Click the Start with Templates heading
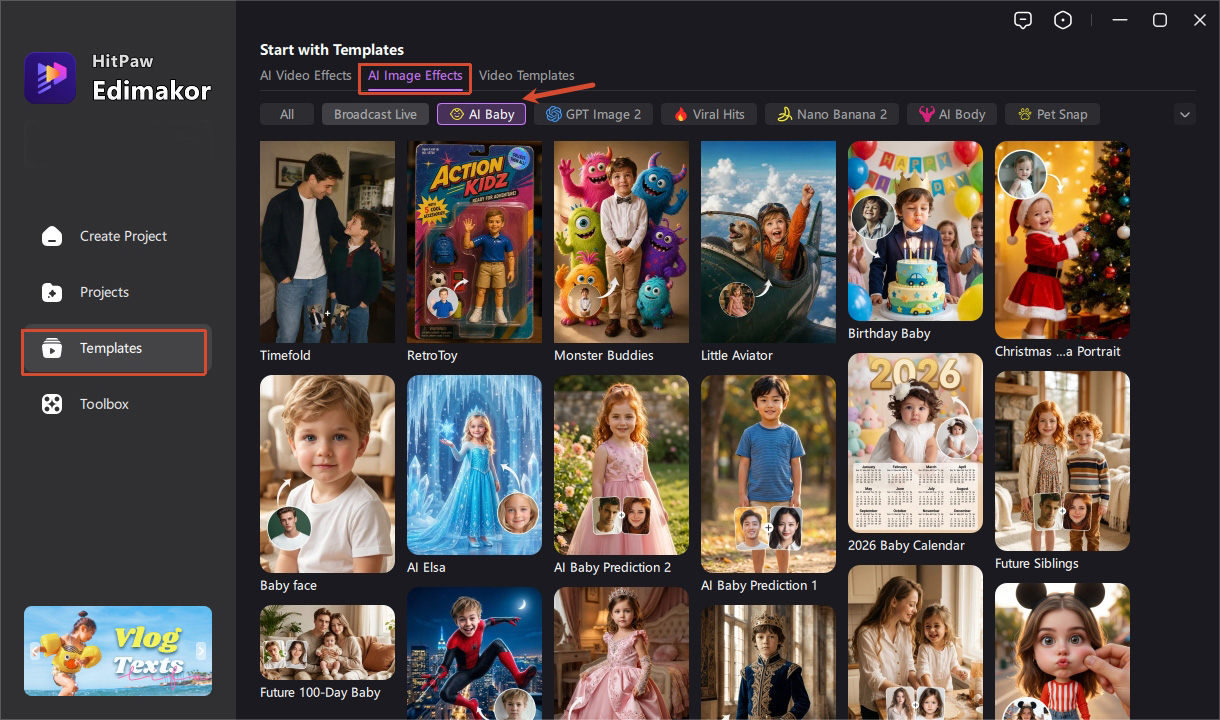Image resolution: width=1220 pixels, height=720 pixels. (x=332, y=49)
